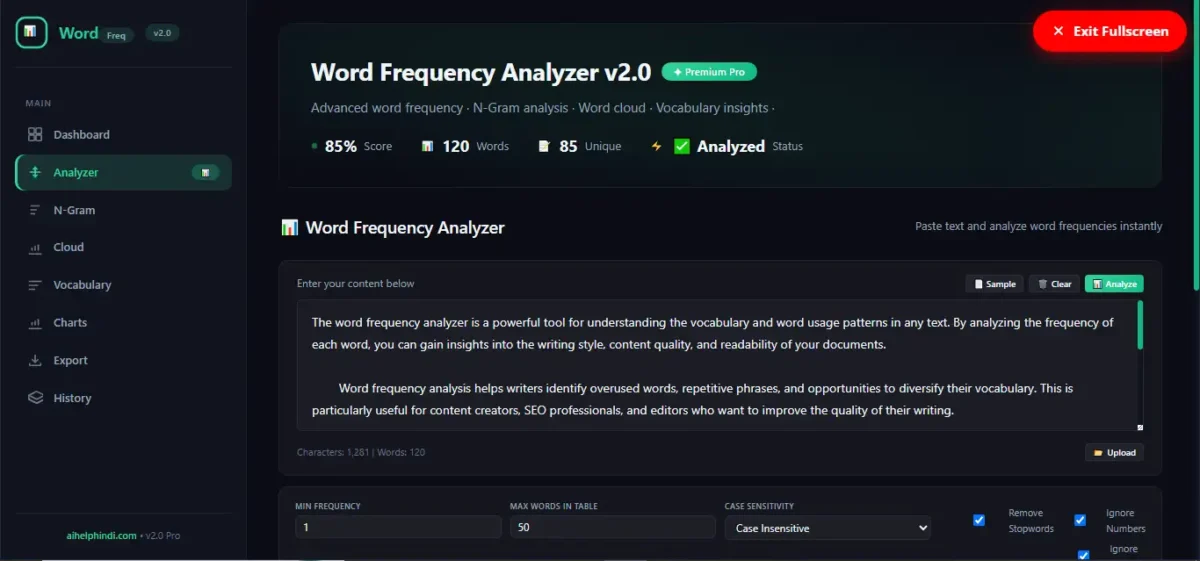Click into the Min Frequency field

(398, 527)
